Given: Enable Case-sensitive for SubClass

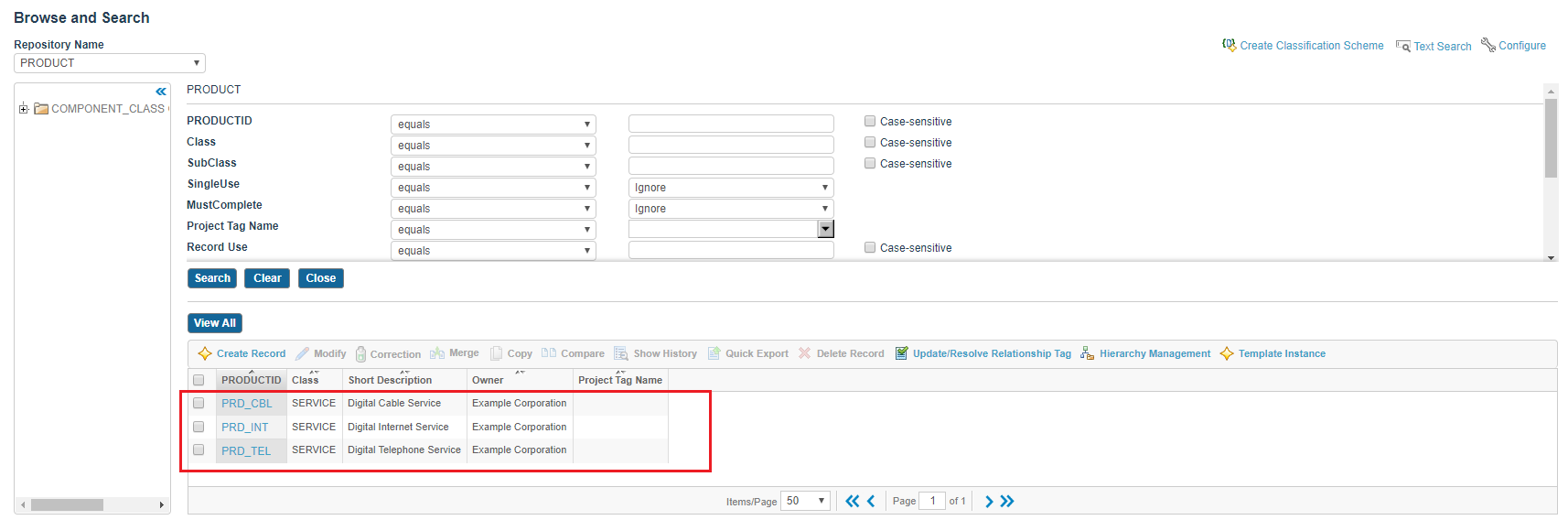Looking at the screenshot, I should (x=870, y=163).
